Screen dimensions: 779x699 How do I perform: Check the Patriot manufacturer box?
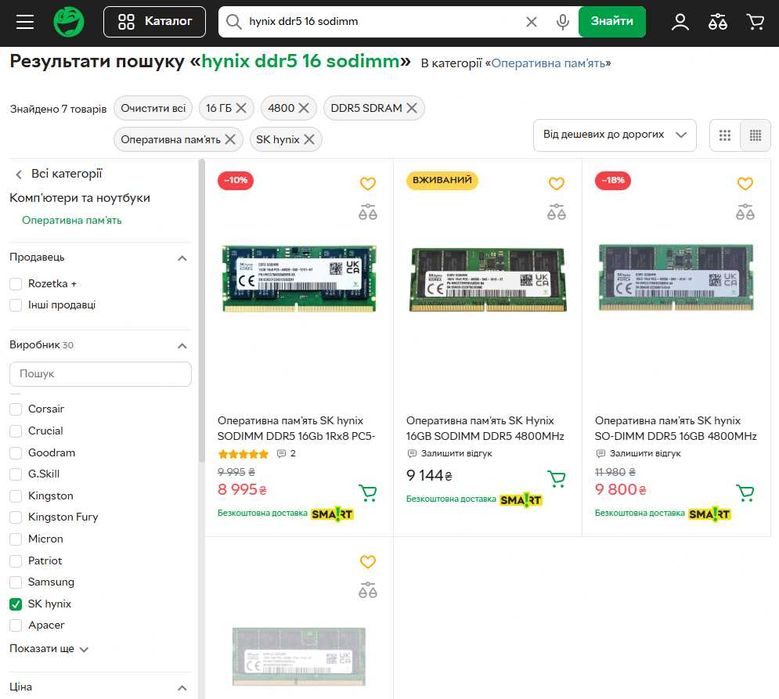tap(16, 561)
